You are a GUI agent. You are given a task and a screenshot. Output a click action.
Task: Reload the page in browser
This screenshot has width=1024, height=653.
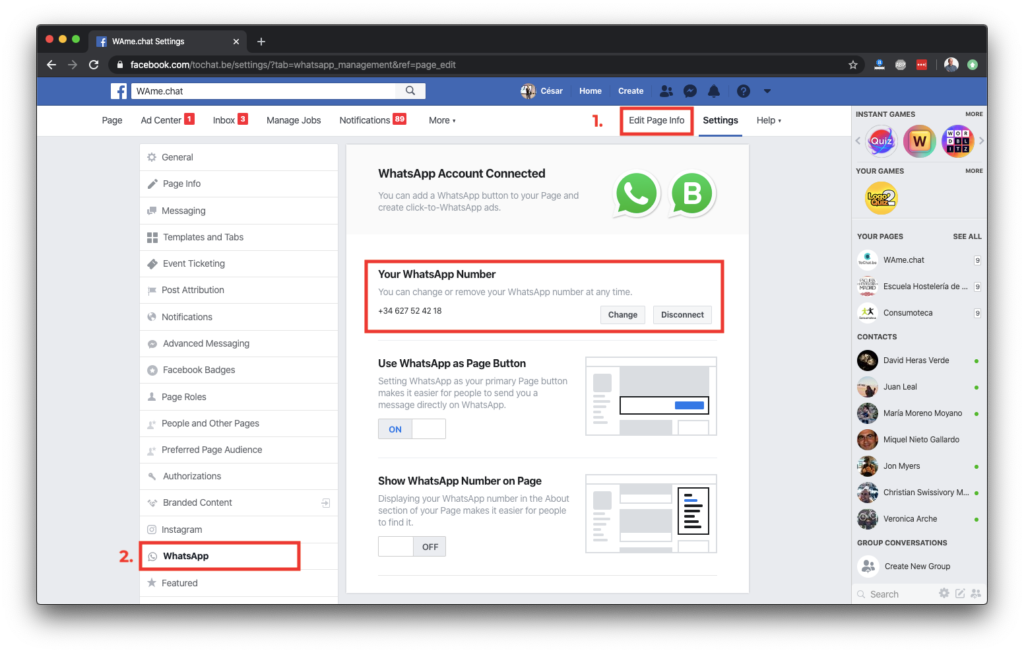(94, 65)
